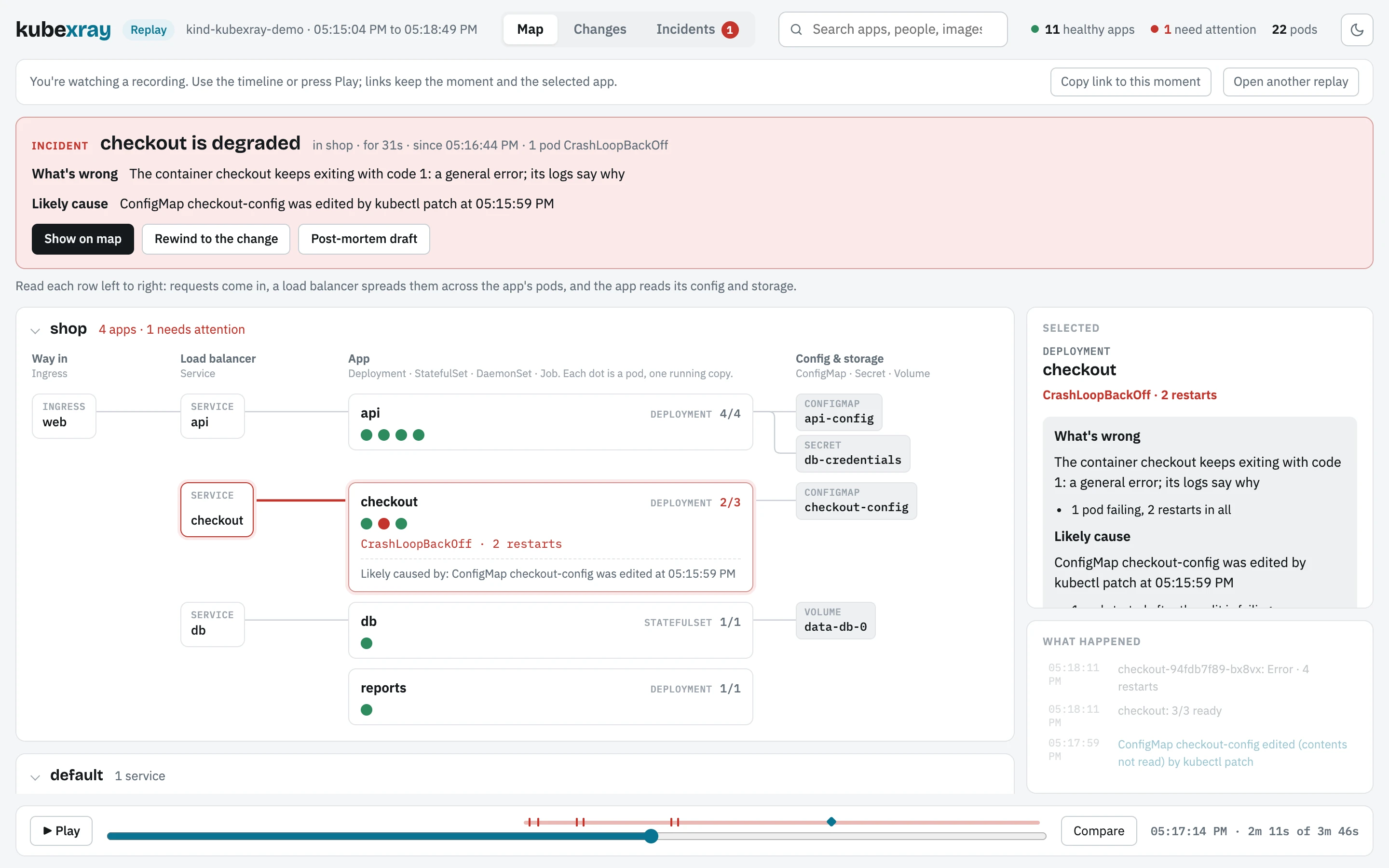Viewport: 1389px width, 868px height.
Task: Click Open another replay
Action: pos(1290,81)
